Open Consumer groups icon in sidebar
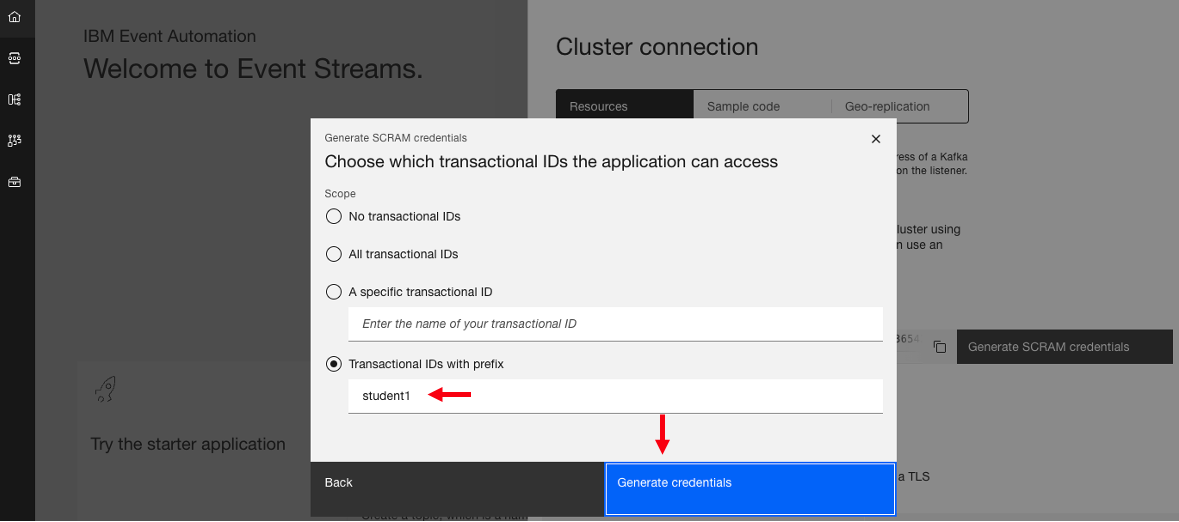 [14, 141]
